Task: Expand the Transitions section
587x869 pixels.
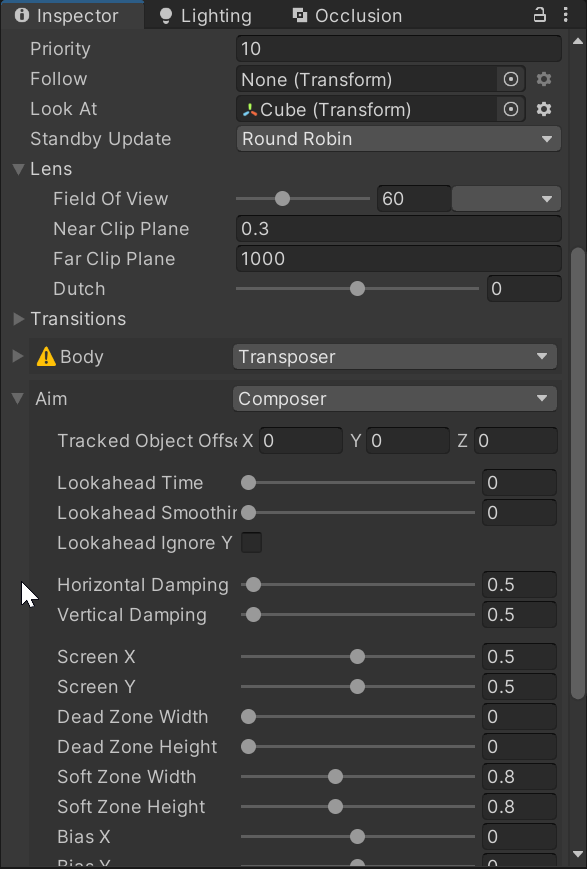Action: 18,319
